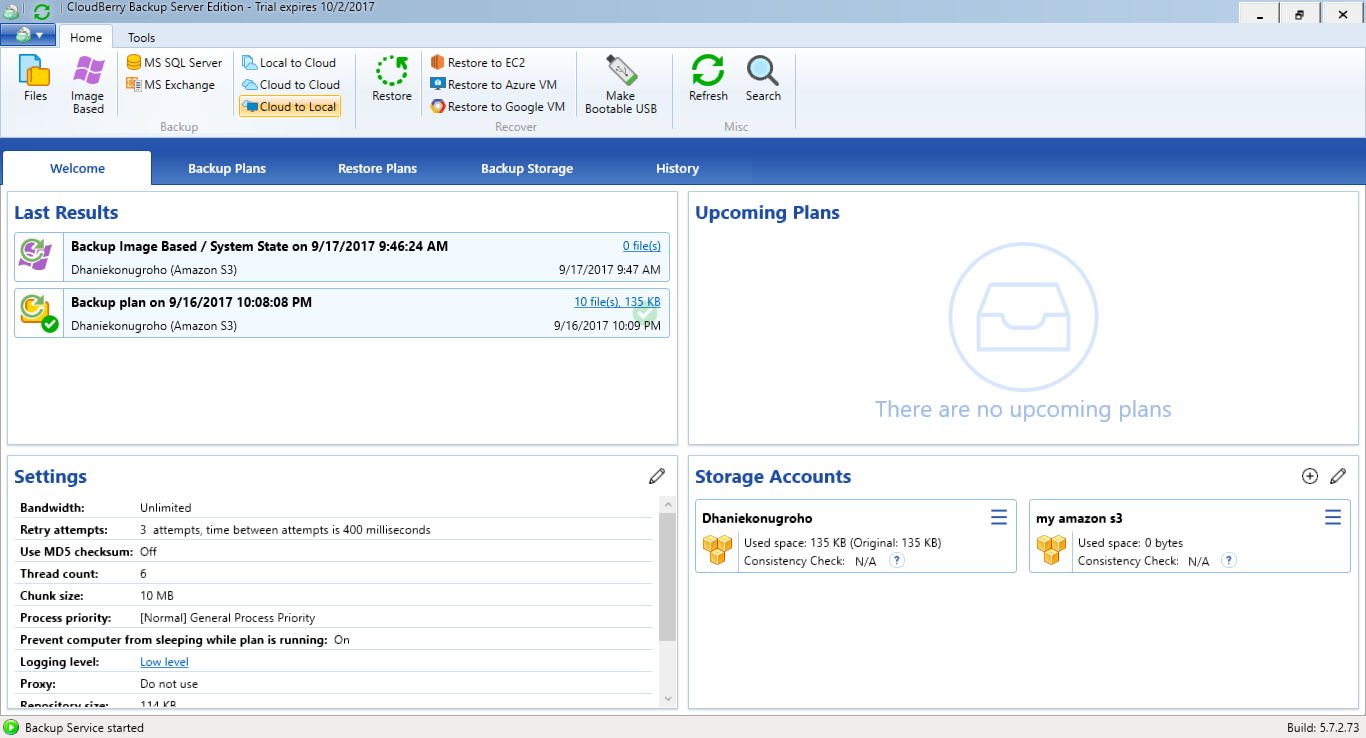Make a bootable USB drive
1366x738 pixels.
pos(621,84)
